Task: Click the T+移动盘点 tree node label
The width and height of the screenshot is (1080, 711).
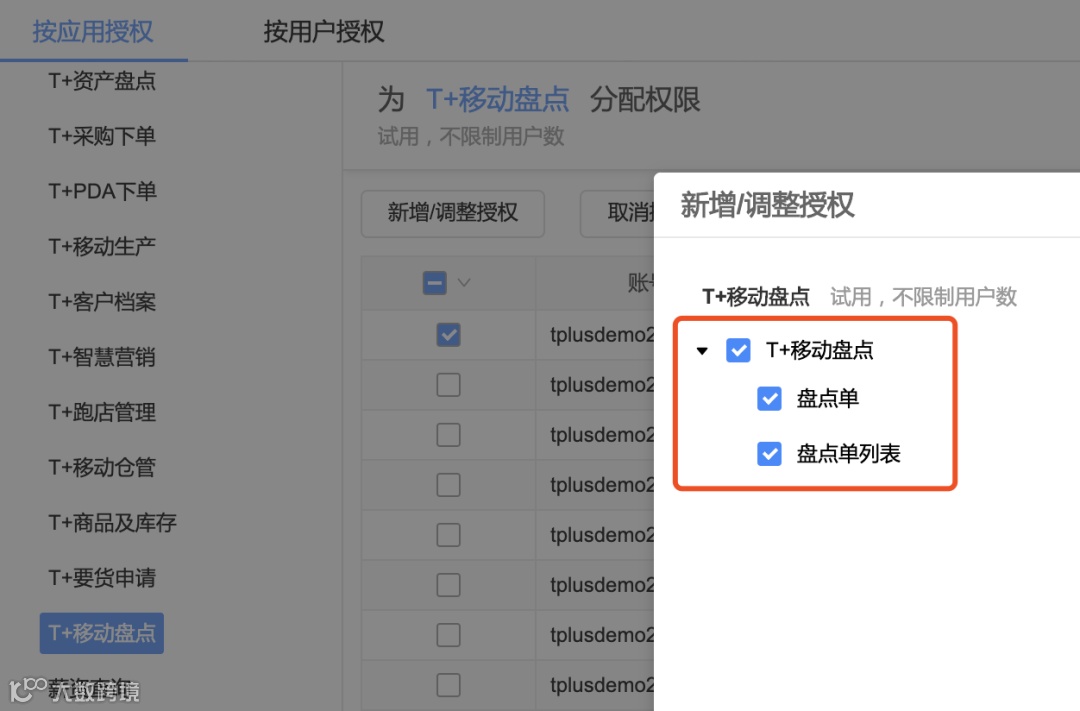Action: pos(820,350)
